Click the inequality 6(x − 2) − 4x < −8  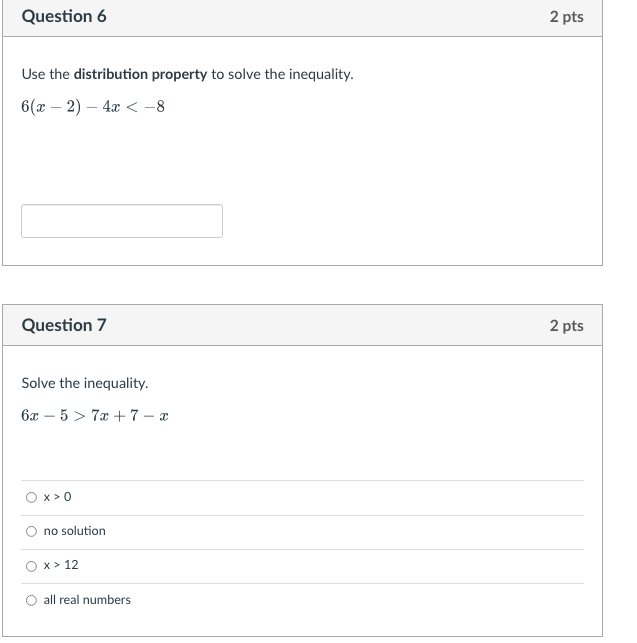coord(93,107)
